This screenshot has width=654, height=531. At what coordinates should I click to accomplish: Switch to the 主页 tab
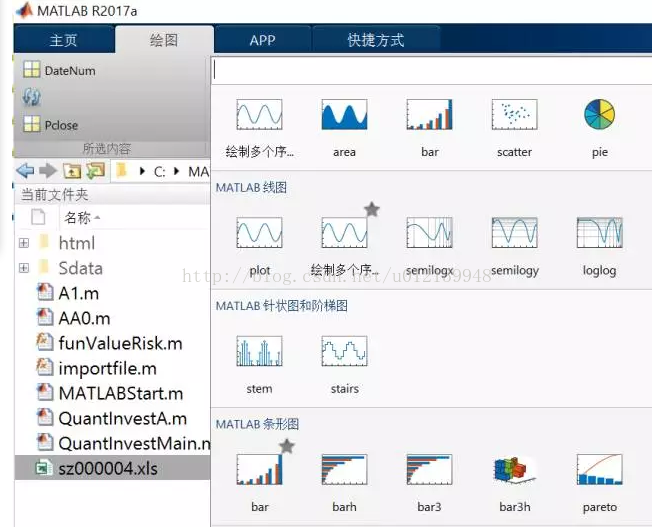tap(63, 41)
